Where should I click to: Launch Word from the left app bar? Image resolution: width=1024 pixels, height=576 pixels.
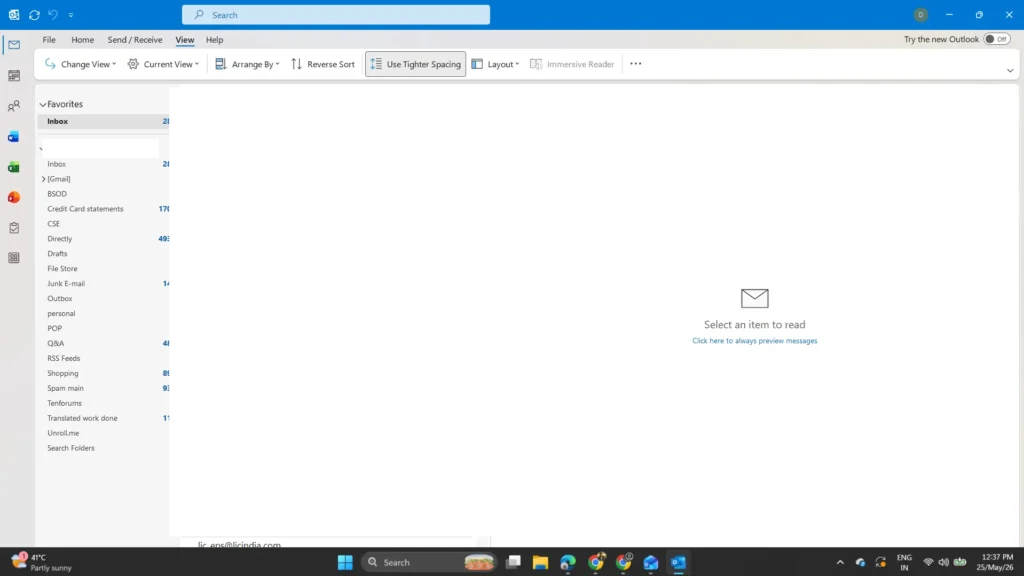click(x=14, y=136)
